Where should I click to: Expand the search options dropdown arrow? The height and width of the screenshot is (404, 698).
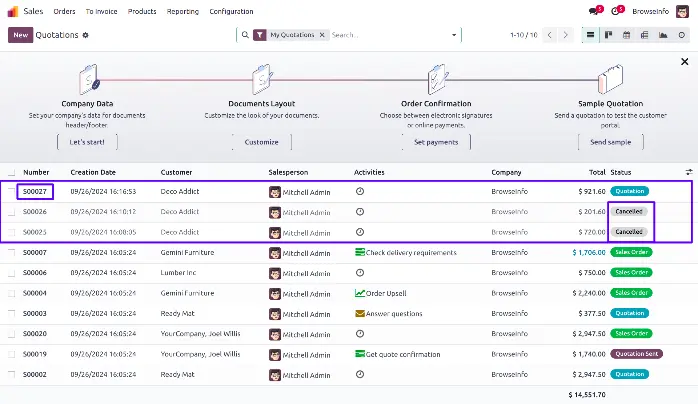pos(454,35)
